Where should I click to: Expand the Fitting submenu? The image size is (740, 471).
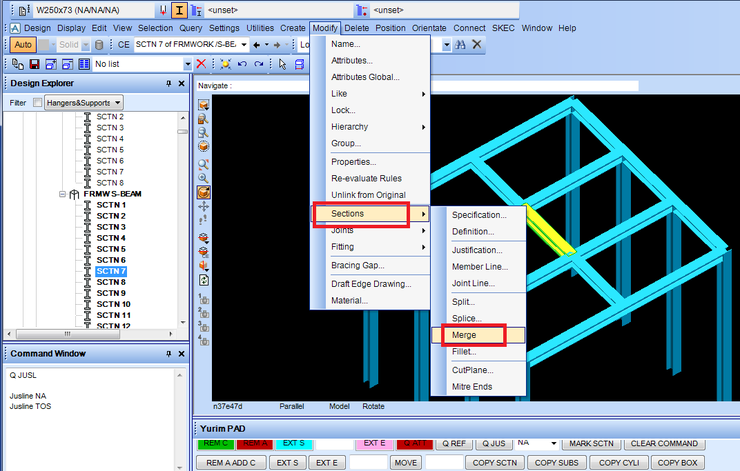pyautogui.click(x=370, y=247)
